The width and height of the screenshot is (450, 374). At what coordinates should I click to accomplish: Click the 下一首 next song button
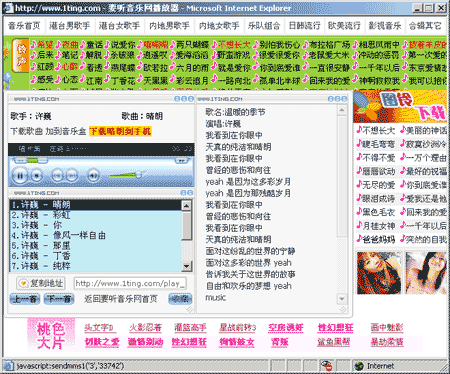point(59,299)
